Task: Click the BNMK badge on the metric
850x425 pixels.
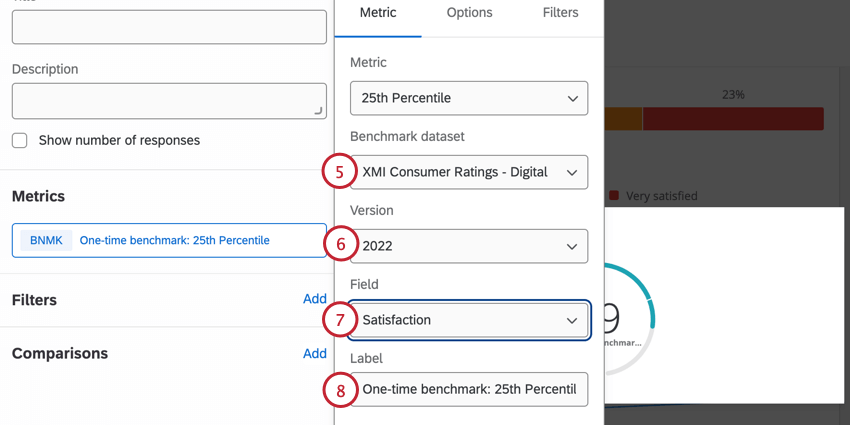Action: pos(46,240)
